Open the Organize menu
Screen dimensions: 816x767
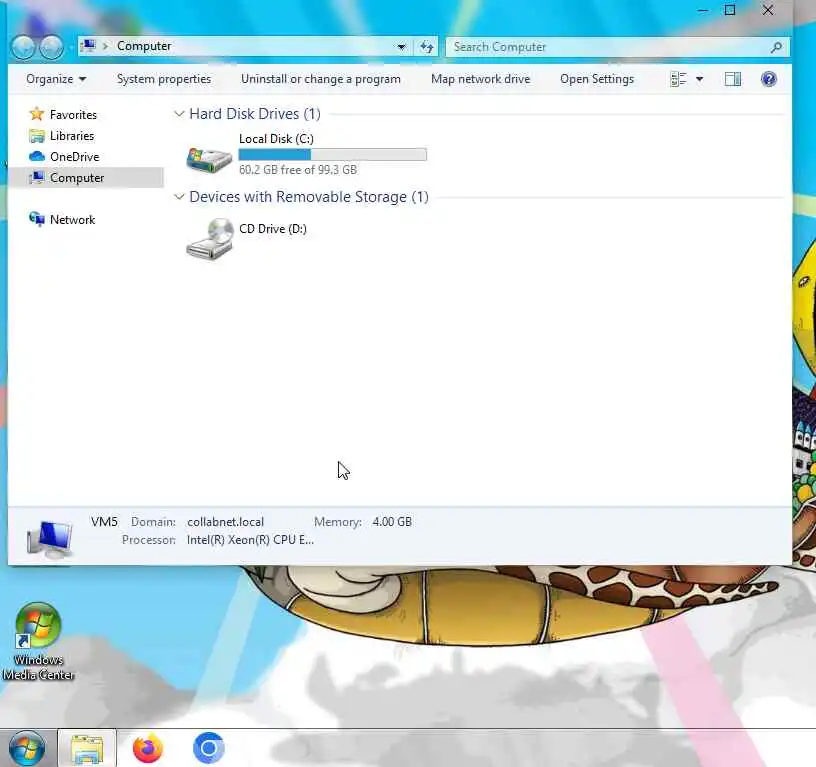(x=56, y=79)
